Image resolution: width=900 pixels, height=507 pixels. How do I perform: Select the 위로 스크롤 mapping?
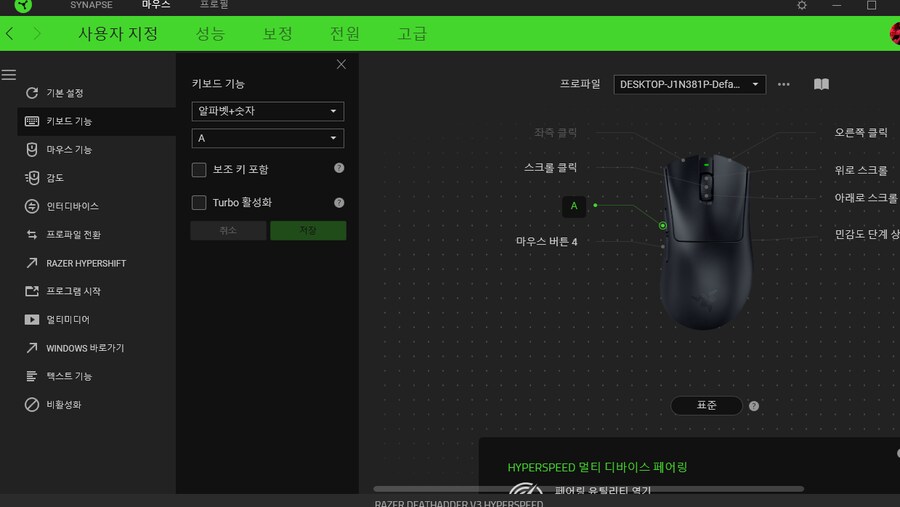pyautogui.click(x=861, y=170)
